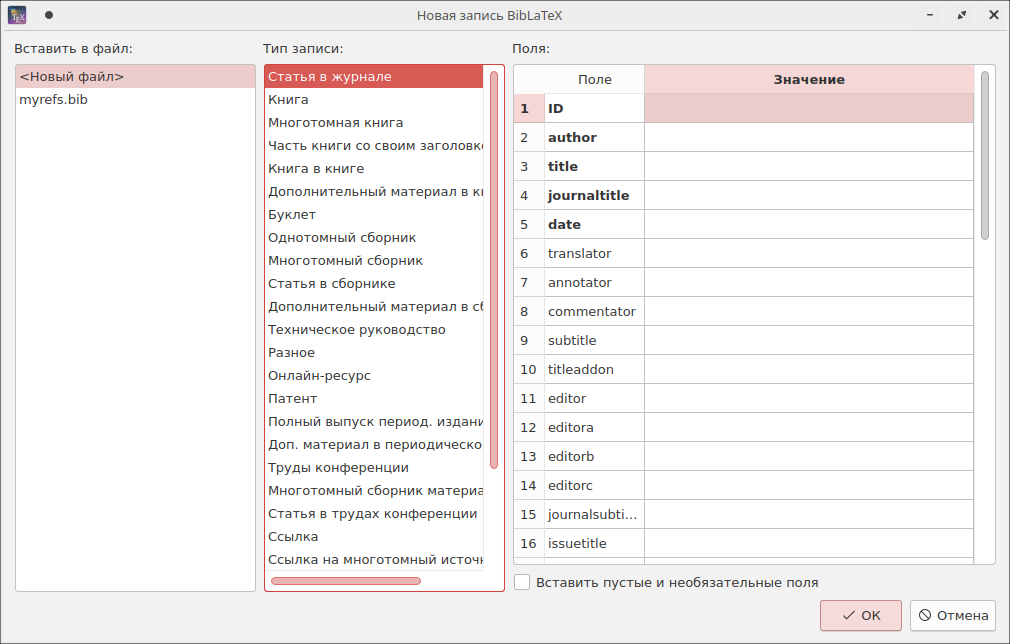The image size is (1010, 644).
Task: Choose entry type Многотомный сборник
Action: click(374, 261)
